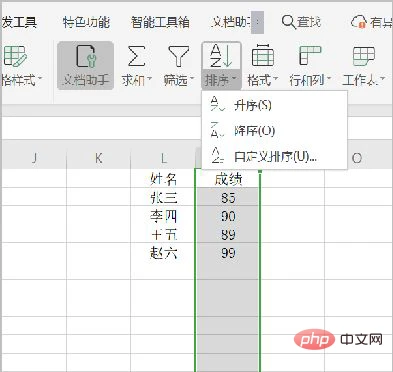Screen dimensions: 393x372
Task: Open 自定义排序(U)... custom sort option
Action: (275, 156)
